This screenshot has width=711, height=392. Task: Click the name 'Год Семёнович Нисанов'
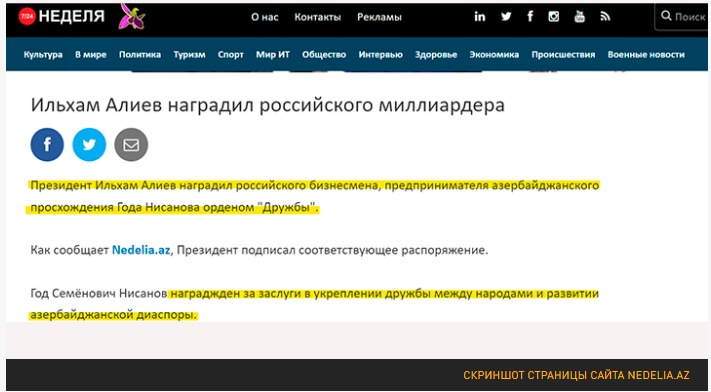pyautogui.click(x=99, y=294)
